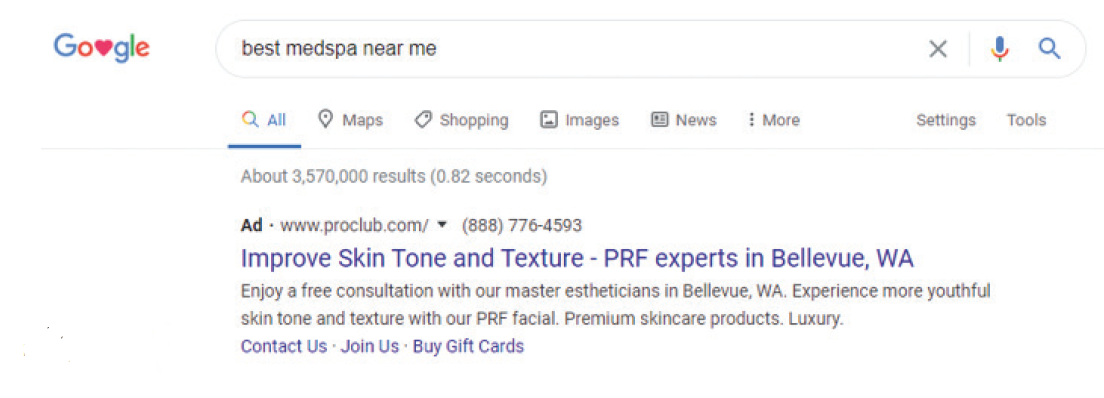Click the Shopping tag icon
The height and width of the screenshot is (398, 1104).
click(422, 120)
